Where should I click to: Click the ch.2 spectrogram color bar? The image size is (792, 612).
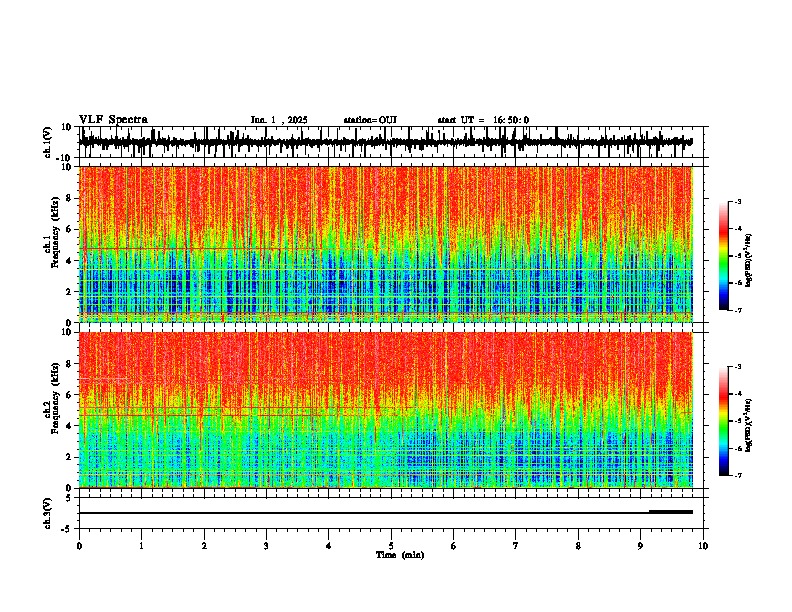click(724, 421)
